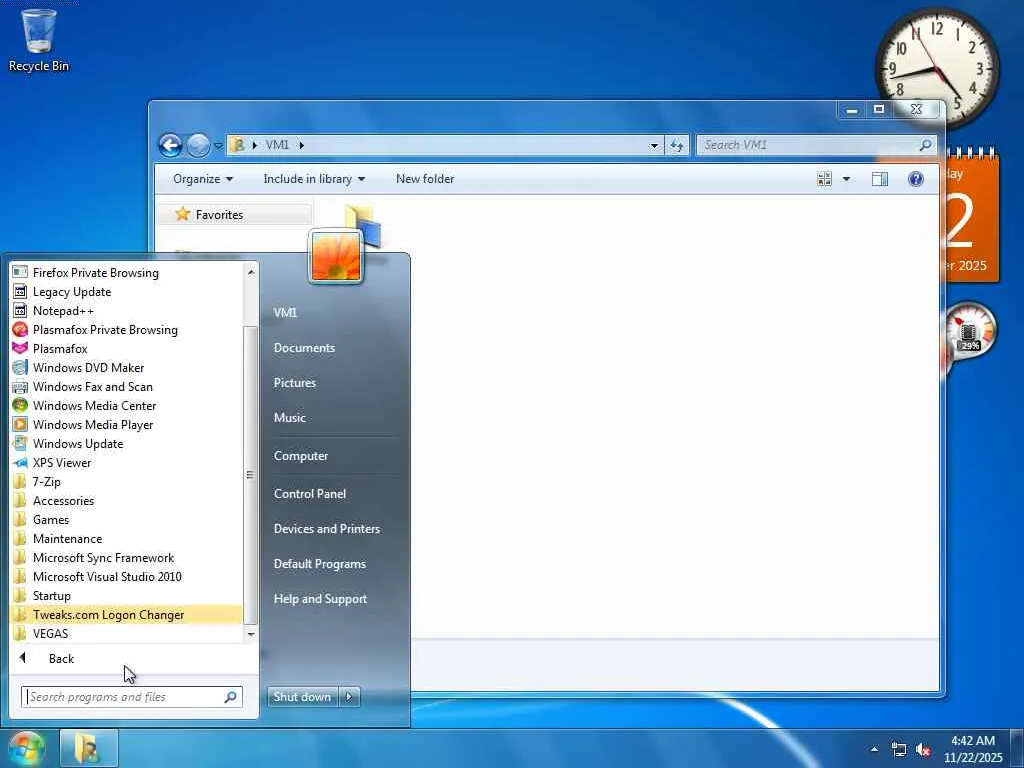Image resolution: width=1024 pixels, height=768 pixels.
Task: Show hidden tray icons arrow
Action: click(x=874, y=749)
